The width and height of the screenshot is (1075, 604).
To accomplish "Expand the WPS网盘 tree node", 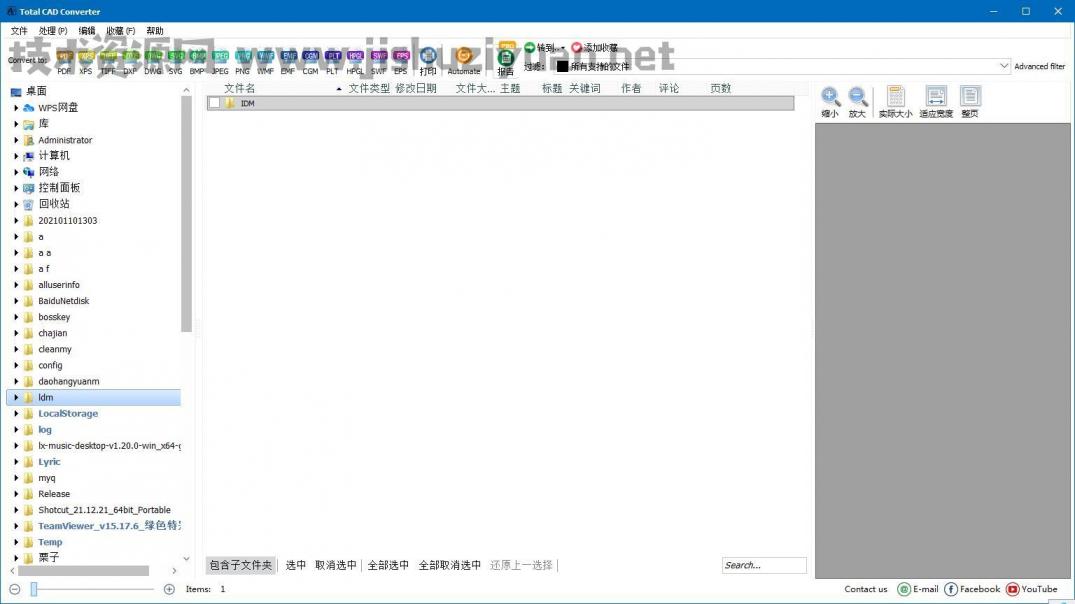I will [16, 108].
